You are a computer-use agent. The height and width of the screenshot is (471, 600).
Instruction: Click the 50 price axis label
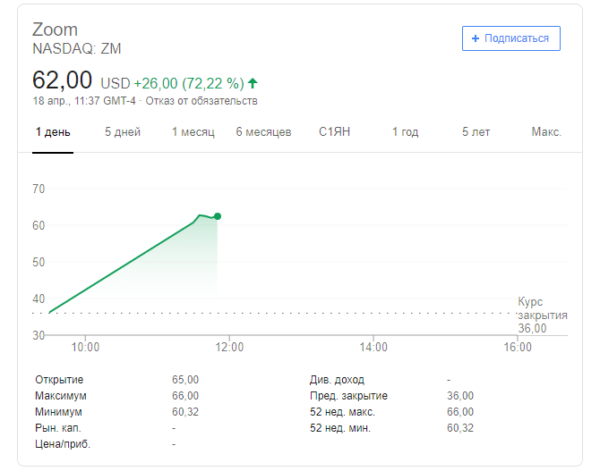click(x=39, y=262)
